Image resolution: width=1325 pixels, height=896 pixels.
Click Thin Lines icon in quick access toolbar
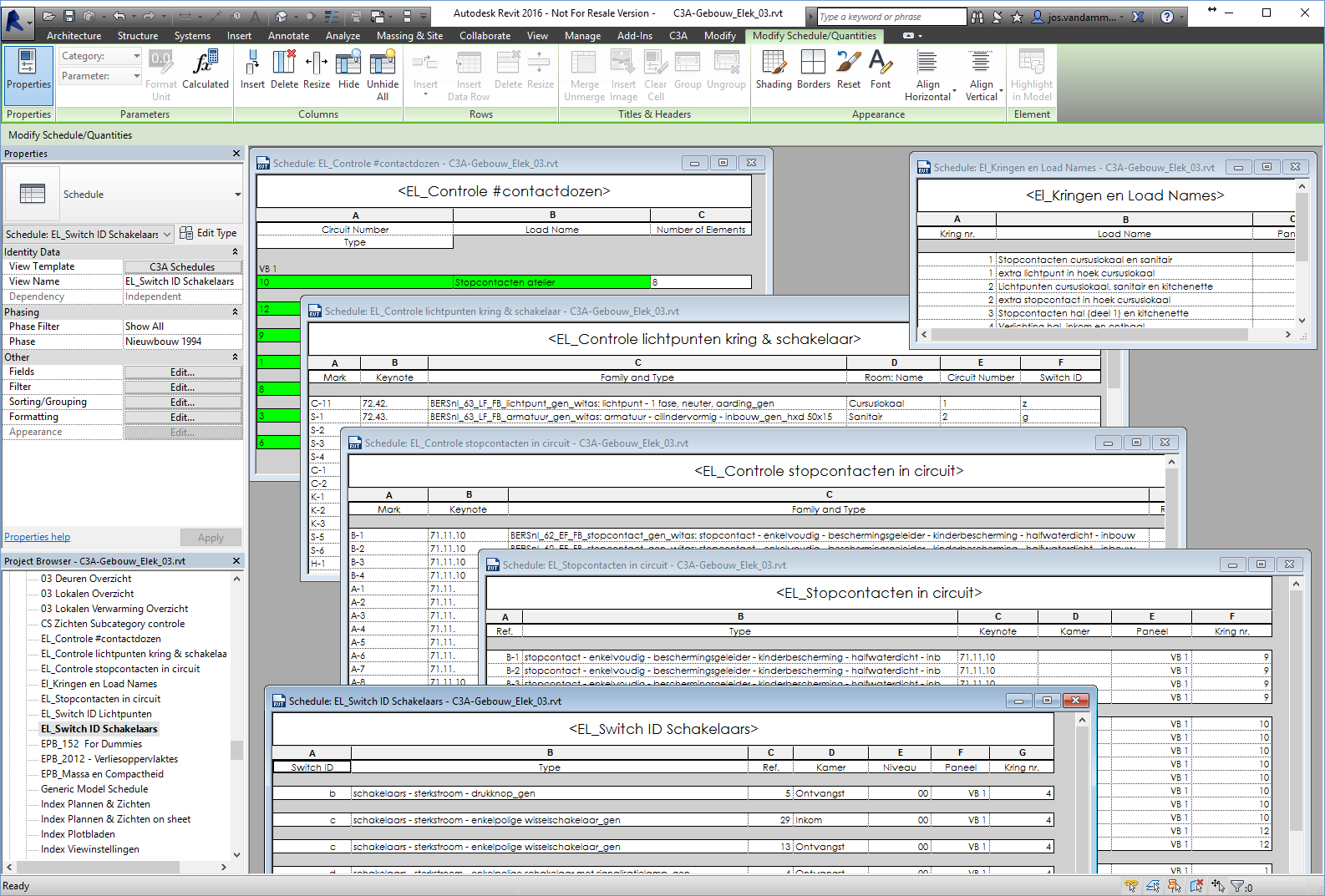pyautogui.click(x=332, y=16)
